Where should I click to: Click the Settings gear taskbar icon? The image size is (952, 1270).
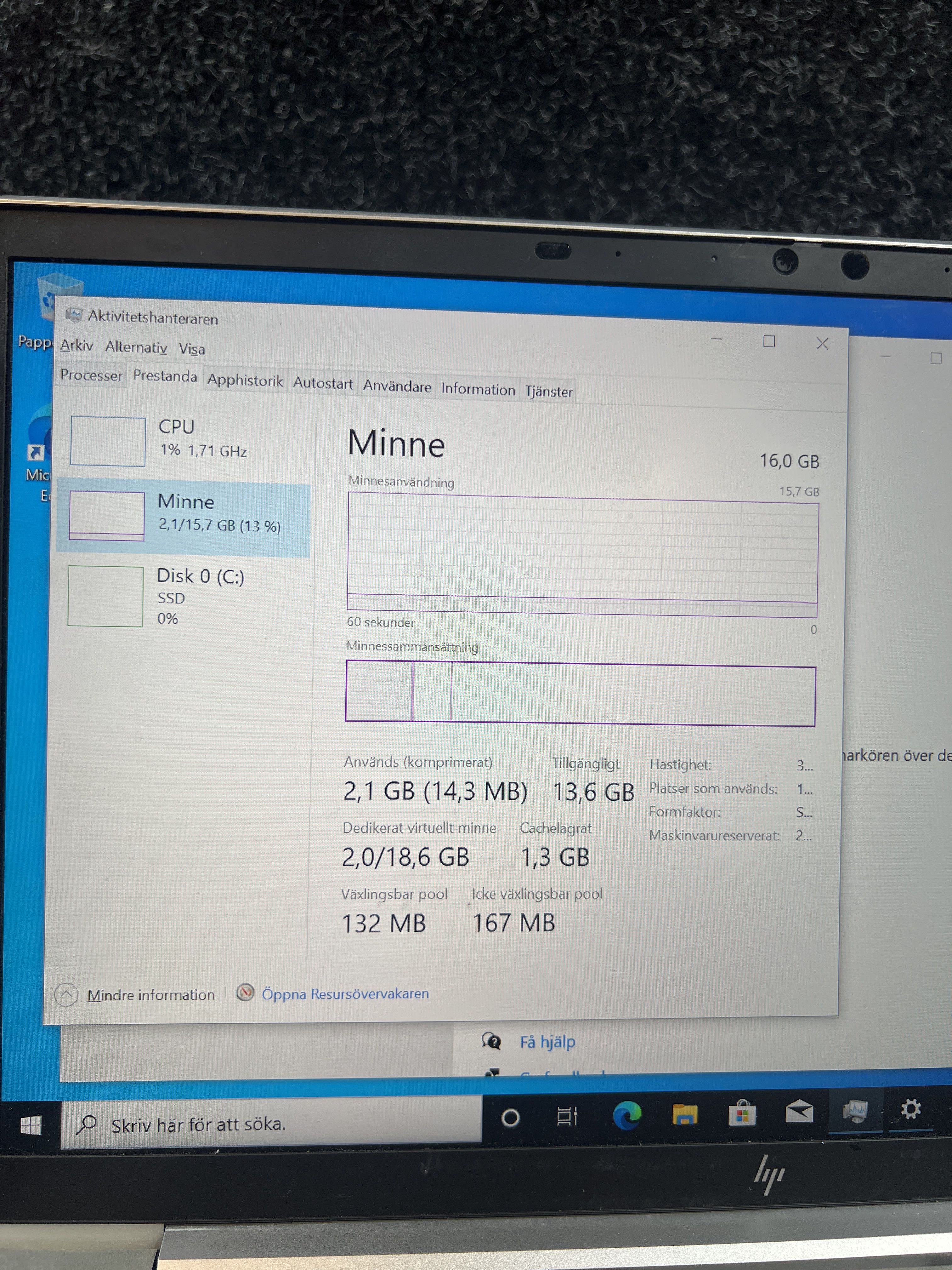(910, 1109)
